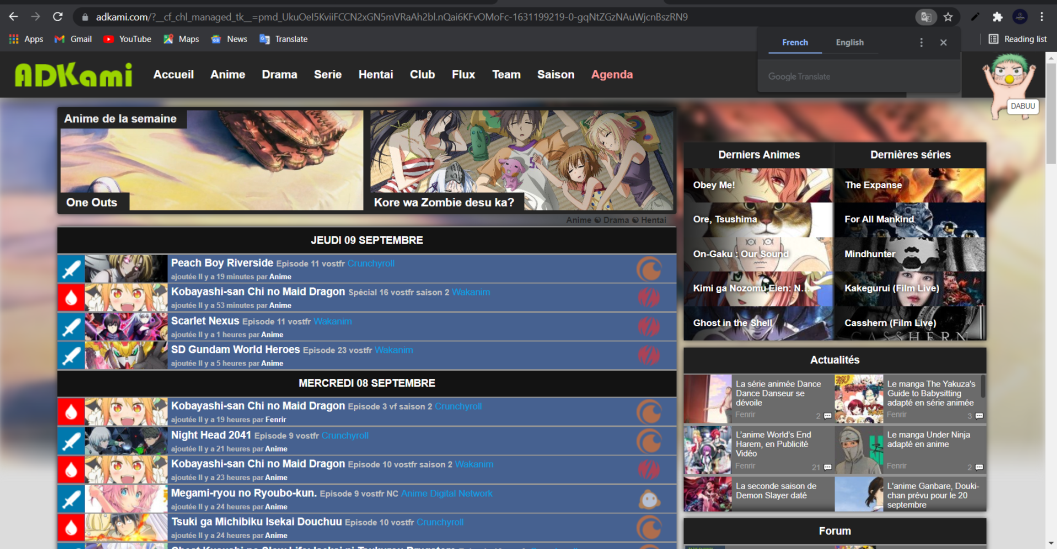This screenshot has height=549, width=1057.
Task: Reload the adkami page
Action: pos(58,17)
